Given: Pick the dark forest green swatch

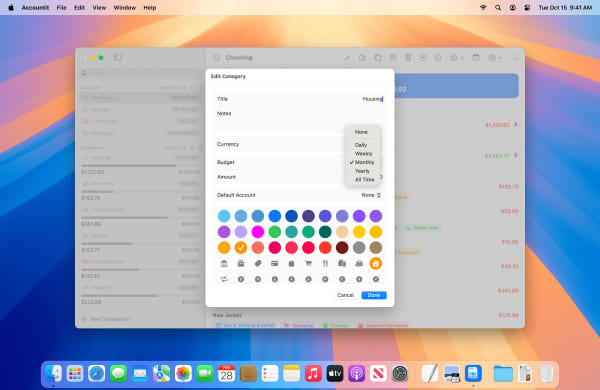Looking at the screenshot, I should tap(325, 232).
